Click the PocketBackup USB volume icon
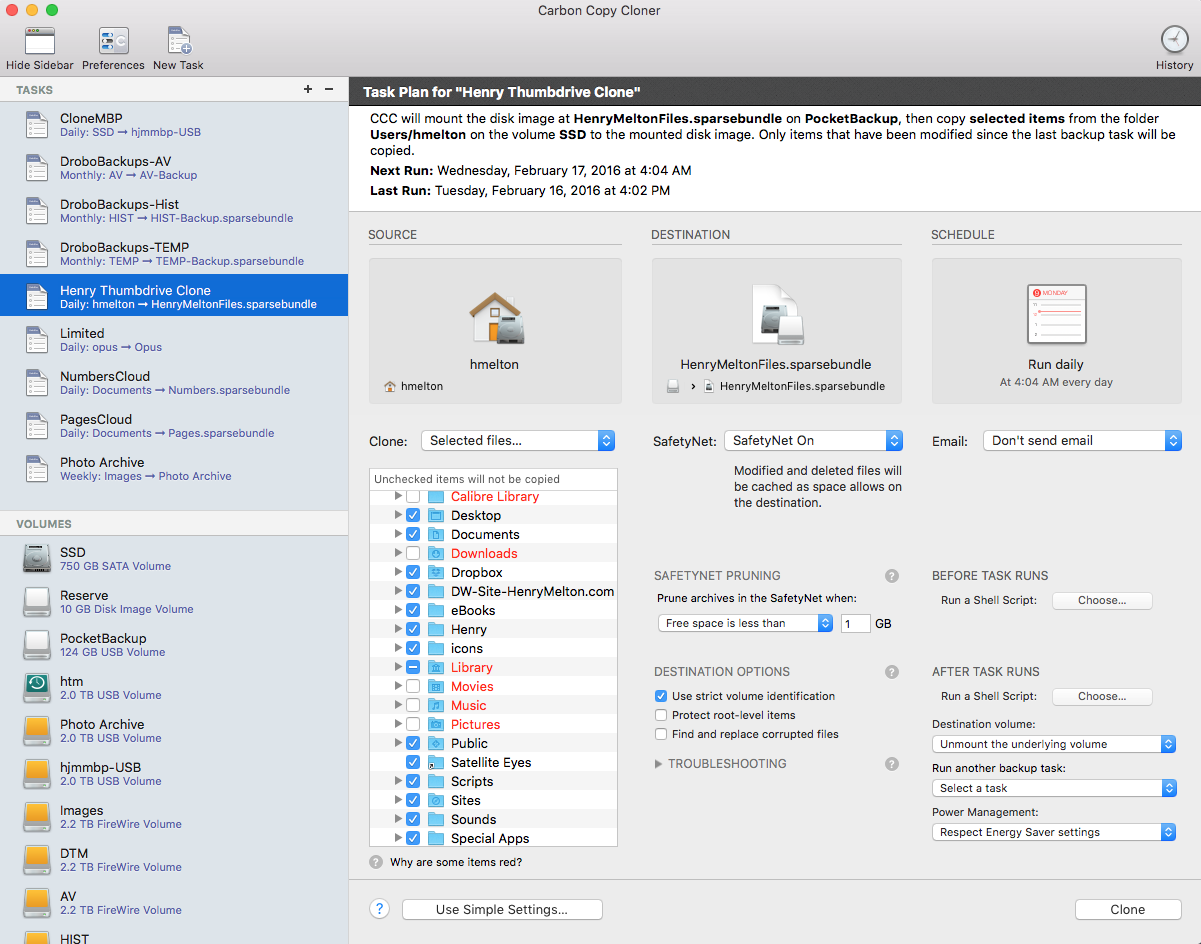This screenshot has width=1201, height=944. click(37, 644)
